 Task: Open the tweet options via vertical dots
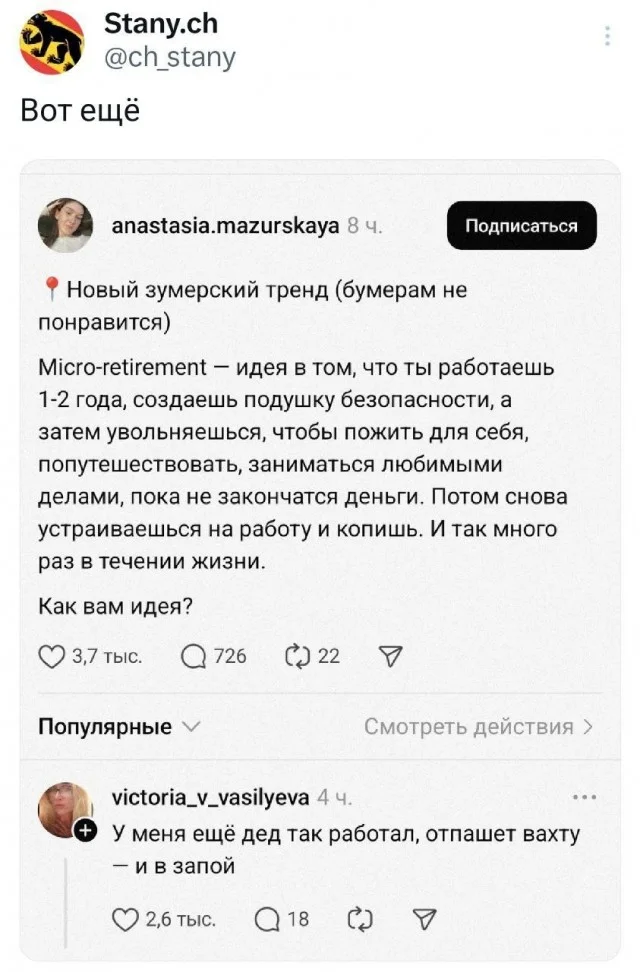(x=608, y=35)
